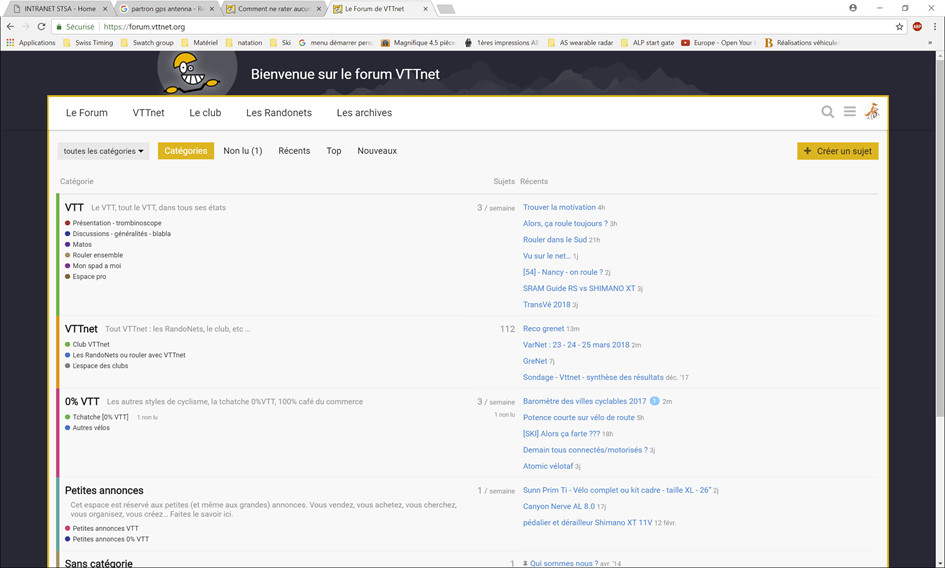This screenshot has width=945, height=568.
Task: Open the forum search magnifier icon
Action: point(827,112)
